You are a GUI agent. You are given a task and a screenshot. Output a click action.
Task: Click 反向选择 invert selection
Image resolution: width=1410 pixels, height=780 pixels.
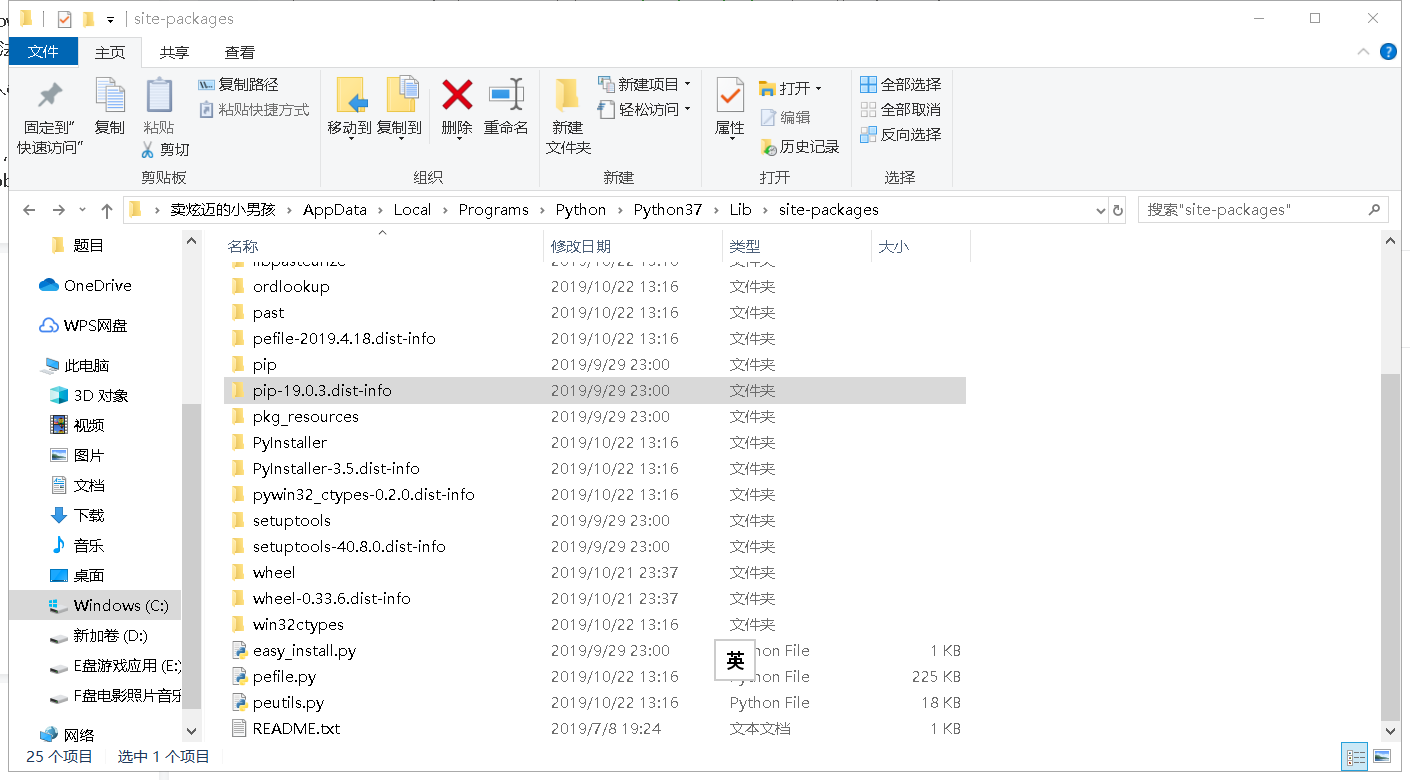[900, 134]
